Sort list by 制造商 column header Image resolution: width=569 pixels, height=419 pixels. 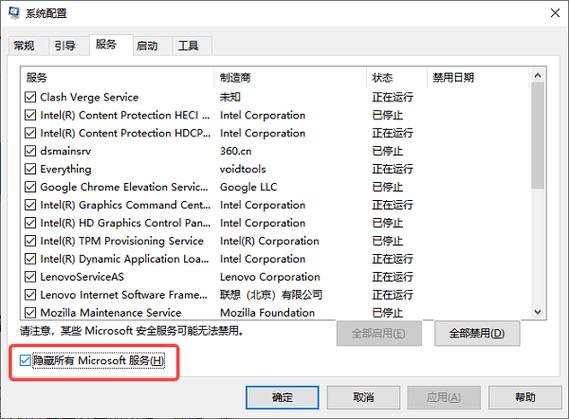tap(290, 77)
